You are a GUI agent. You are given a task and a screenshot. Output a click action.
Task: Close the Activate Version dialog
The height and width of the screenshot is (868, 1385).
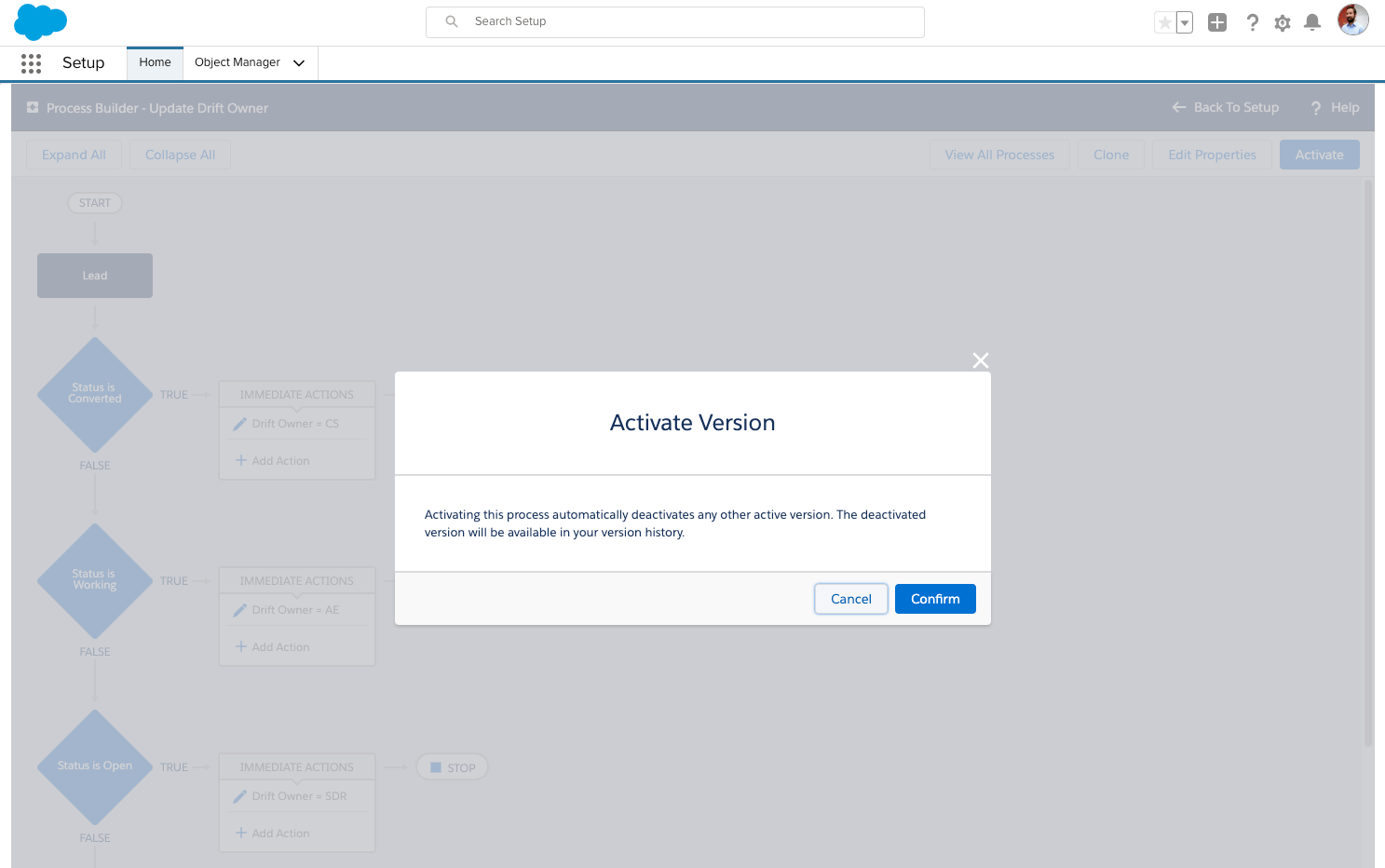click(981, 360)
